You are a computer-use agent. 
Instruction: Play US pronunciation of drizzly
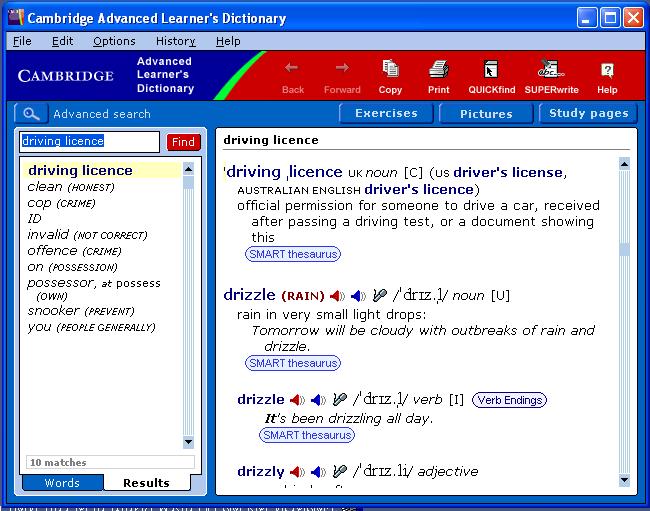tap(318, 472)
